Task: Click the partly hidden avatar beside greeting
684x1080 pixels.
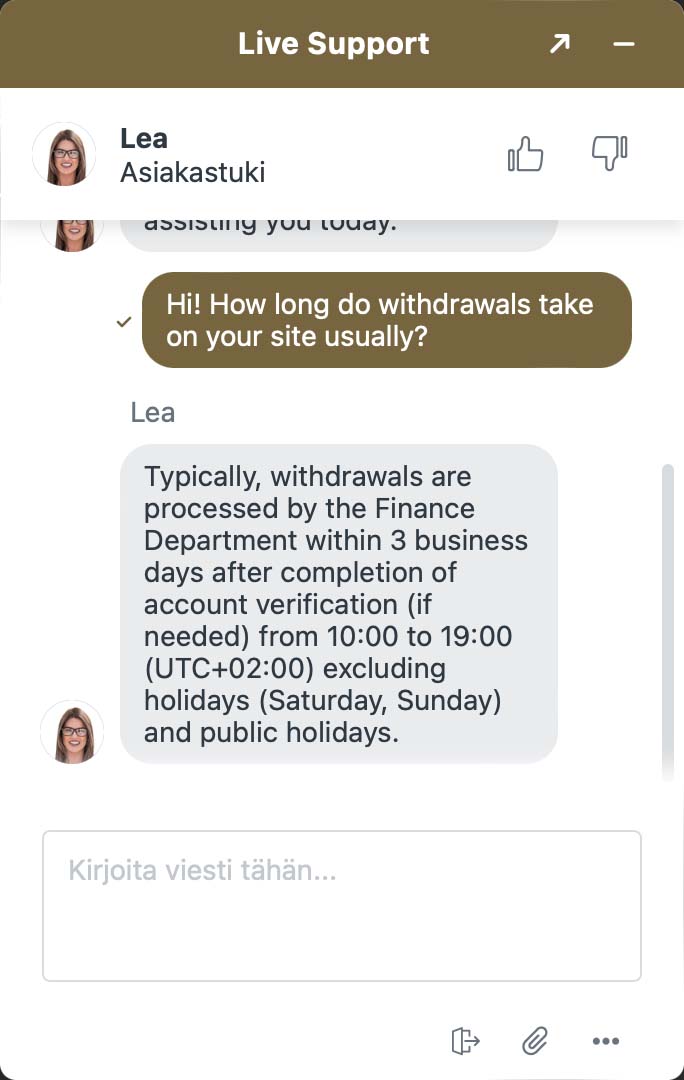Action: [72, 234]
